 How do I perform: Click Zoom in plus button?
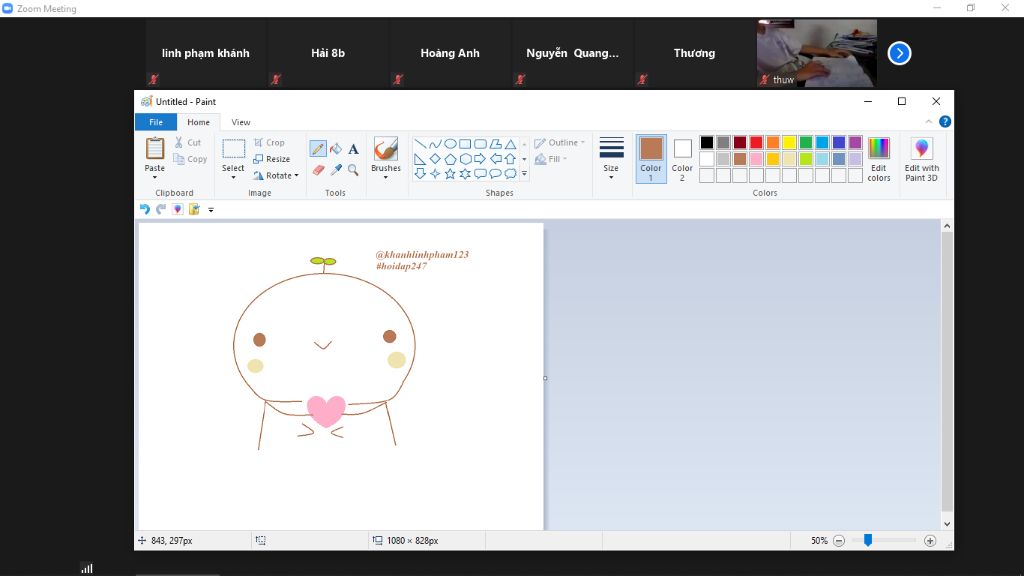pyautogui.click(x=930, y=541)
